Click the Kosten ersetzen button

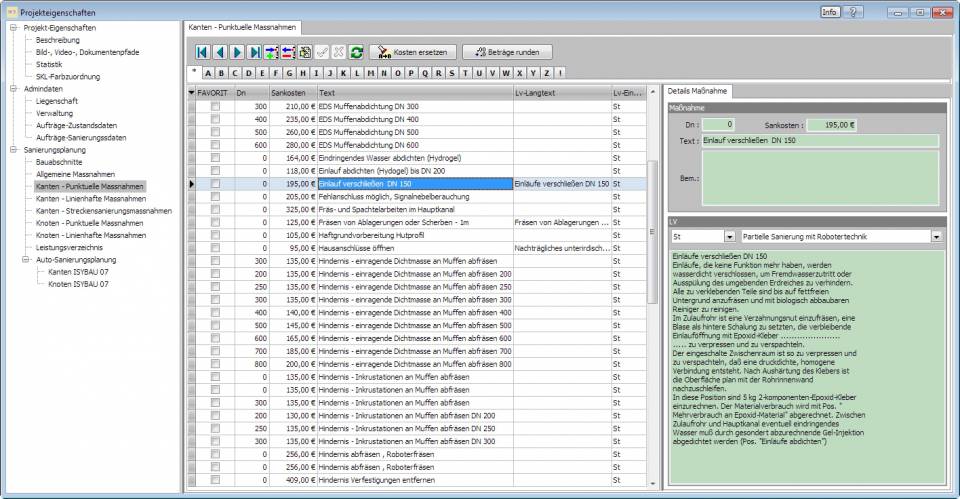(413, 53)
